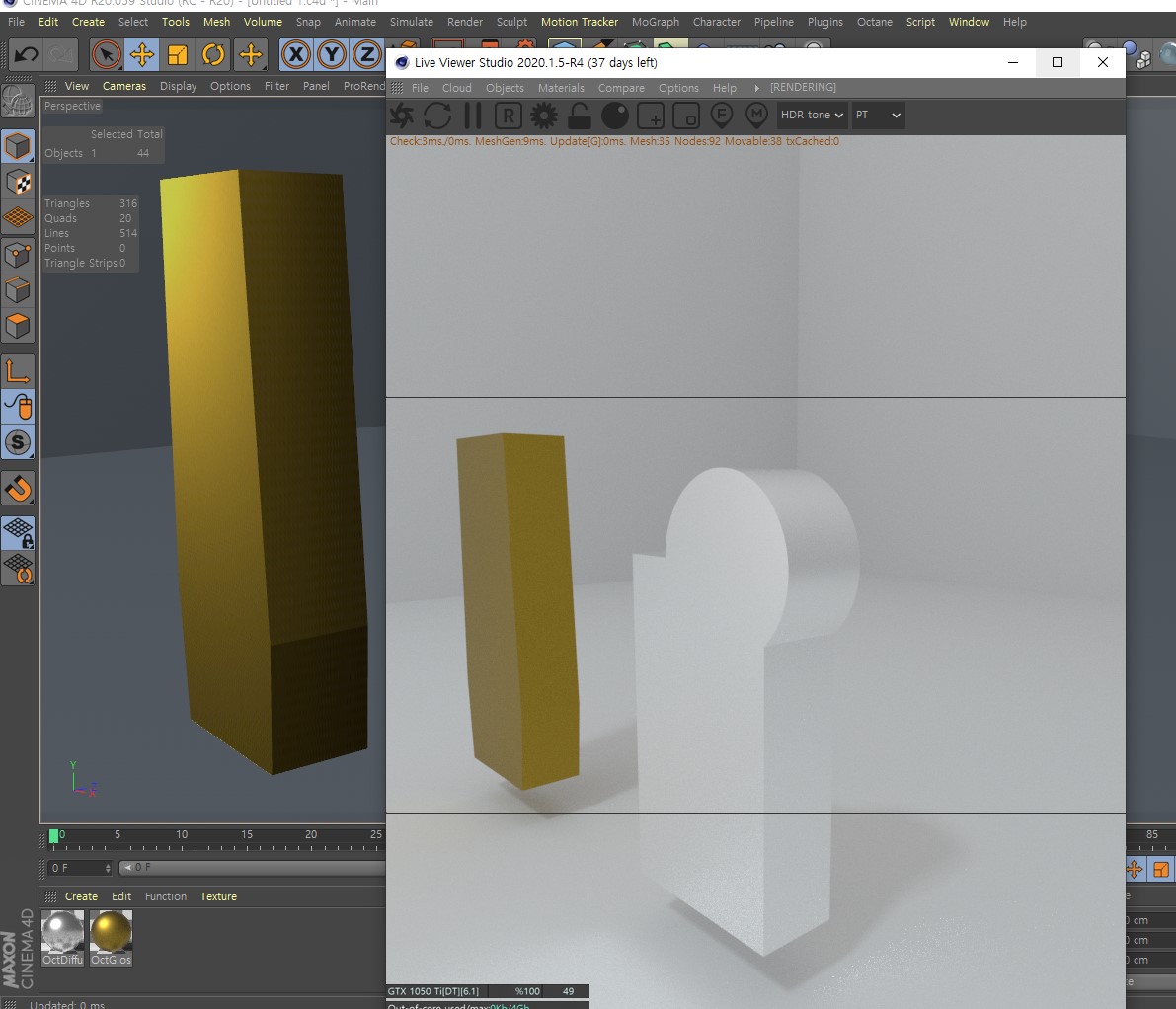
Task: Toggle the Z axis lock
Action: tap(367, 54)
